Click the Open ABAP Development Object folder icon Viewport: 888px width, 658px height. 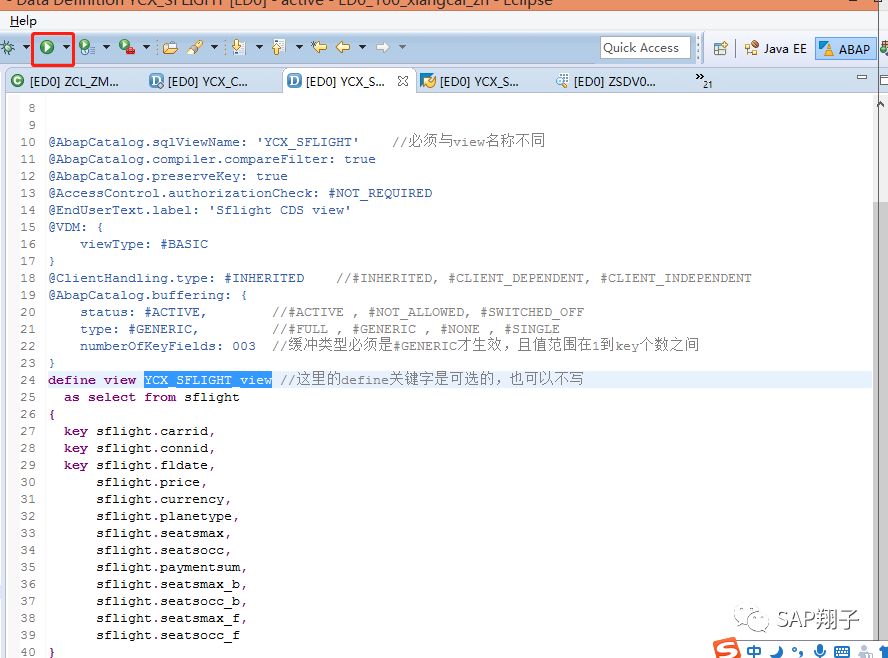(x=170, y=48)
